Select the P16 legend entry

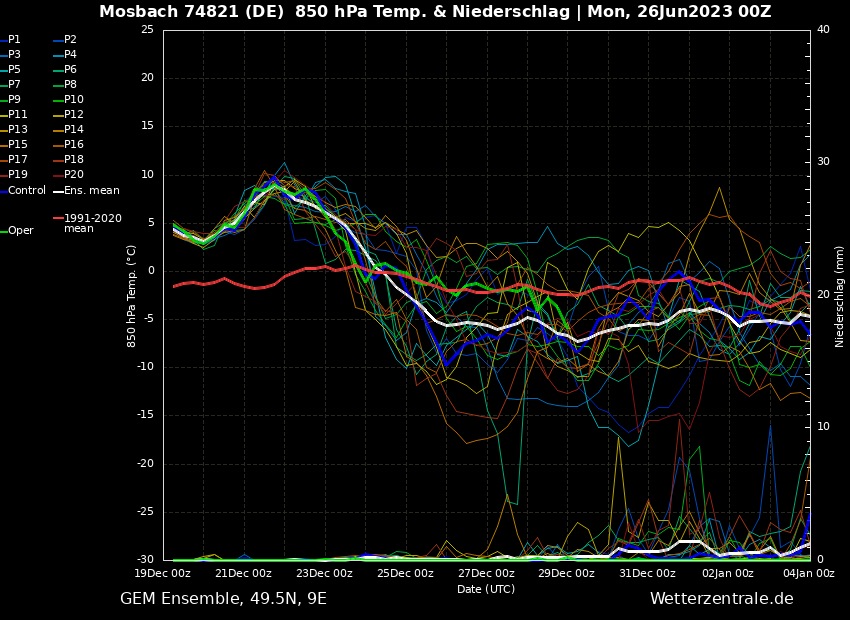[x=73, y=145]
